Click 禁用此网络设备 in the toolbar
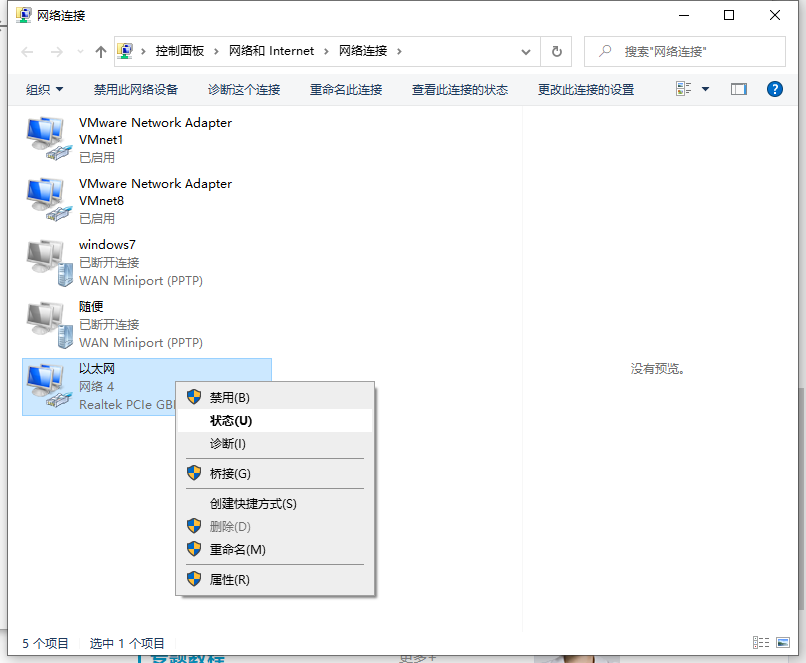The image size is (806, 663). point(136,89)
